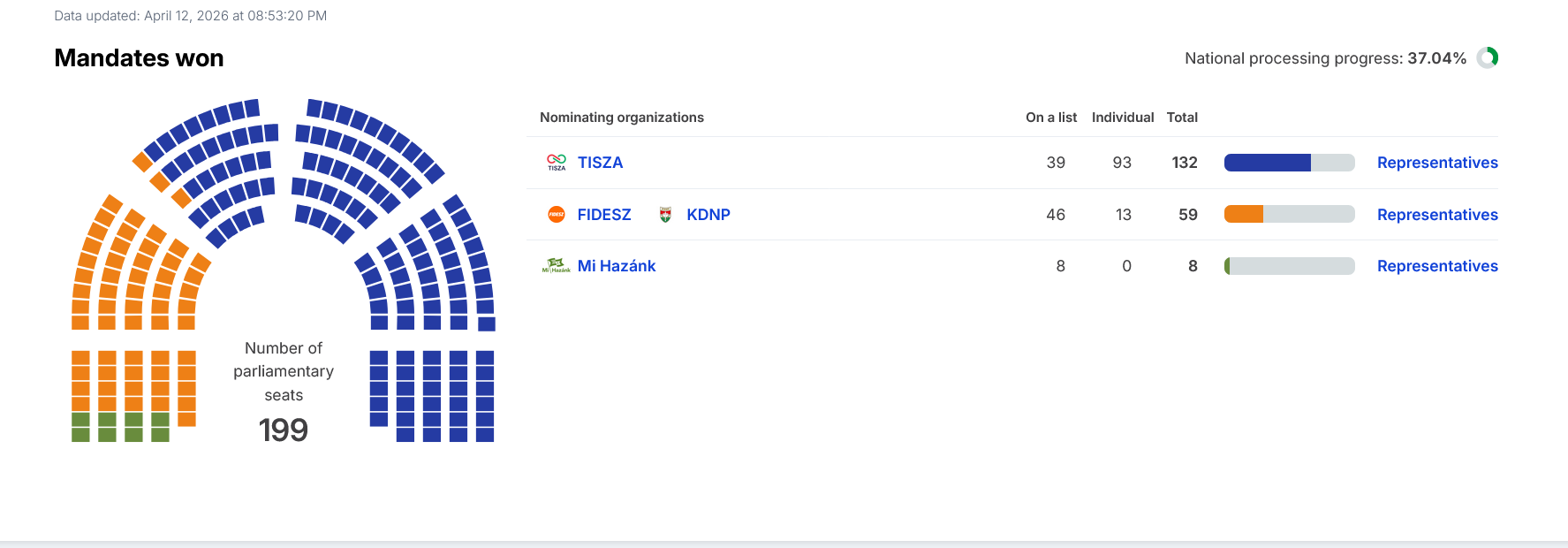View Mi Hazánk Representatives list

tap(1437, 266)
